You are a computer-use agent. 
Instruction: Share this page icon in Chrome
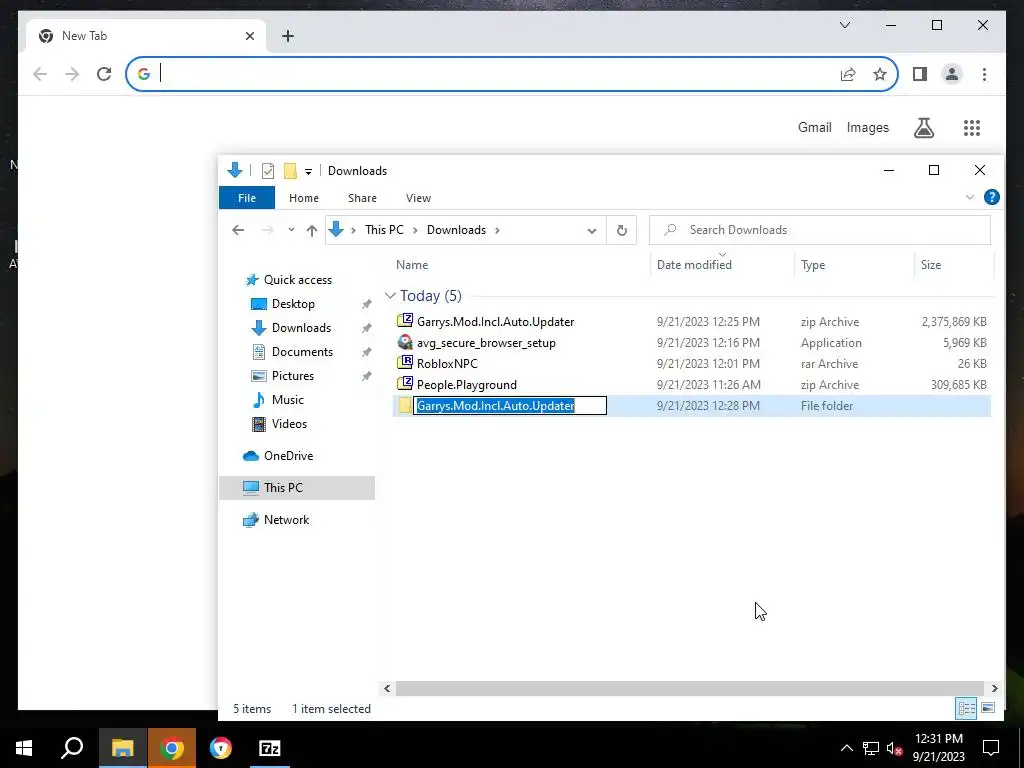coord(848,74)
